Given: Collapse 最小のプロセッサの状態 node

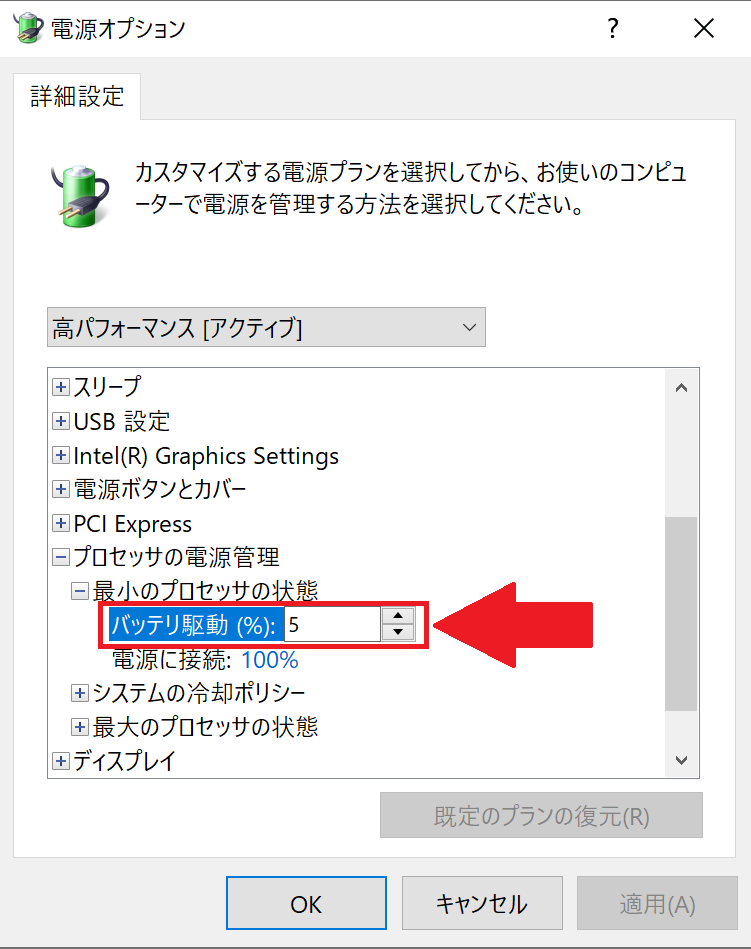Looking at the screenshot, I should (80, 591).
